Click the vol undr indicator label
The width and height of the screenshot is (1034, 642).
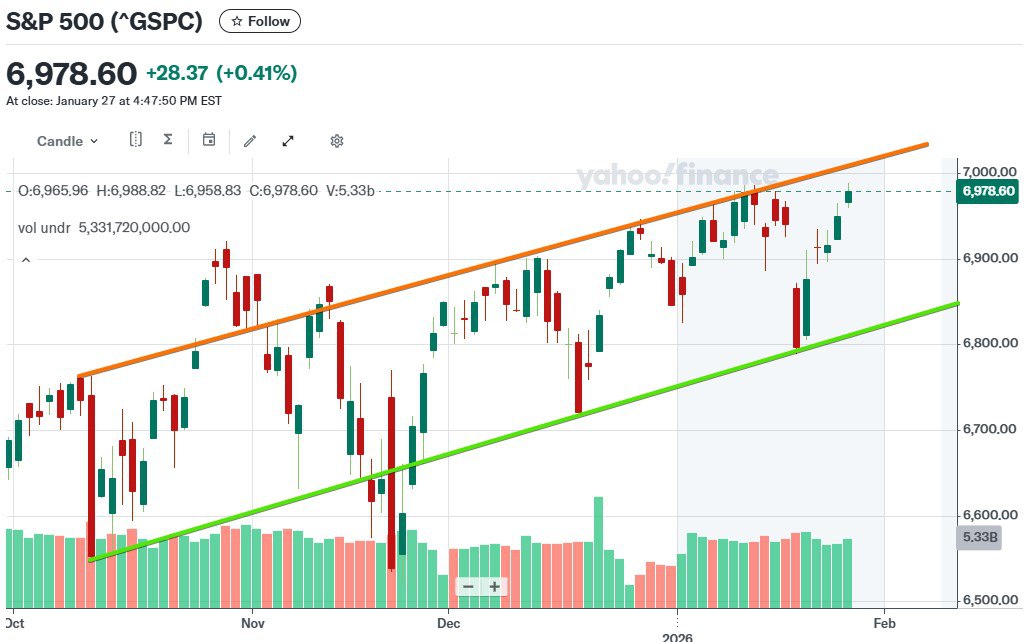click(44, 227)
